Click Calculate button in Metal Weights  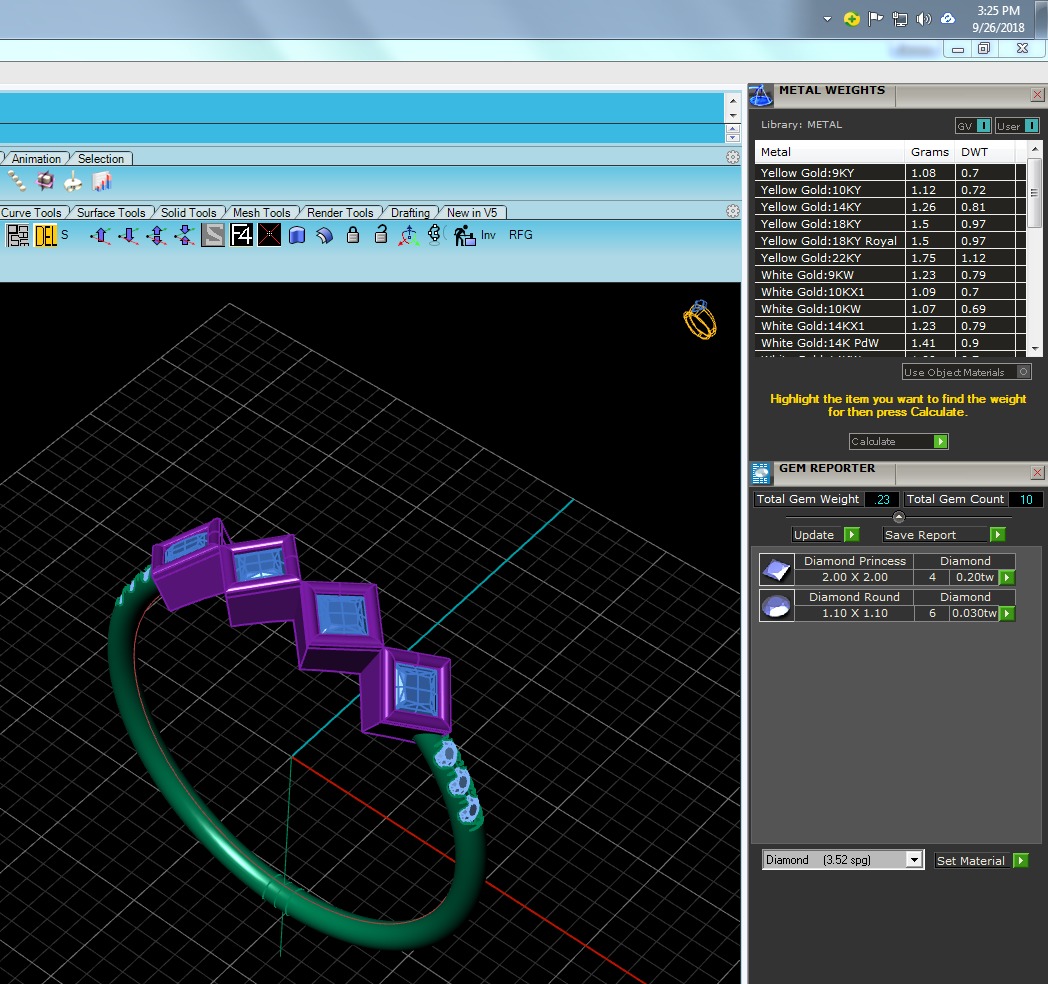tap(898, 441)
